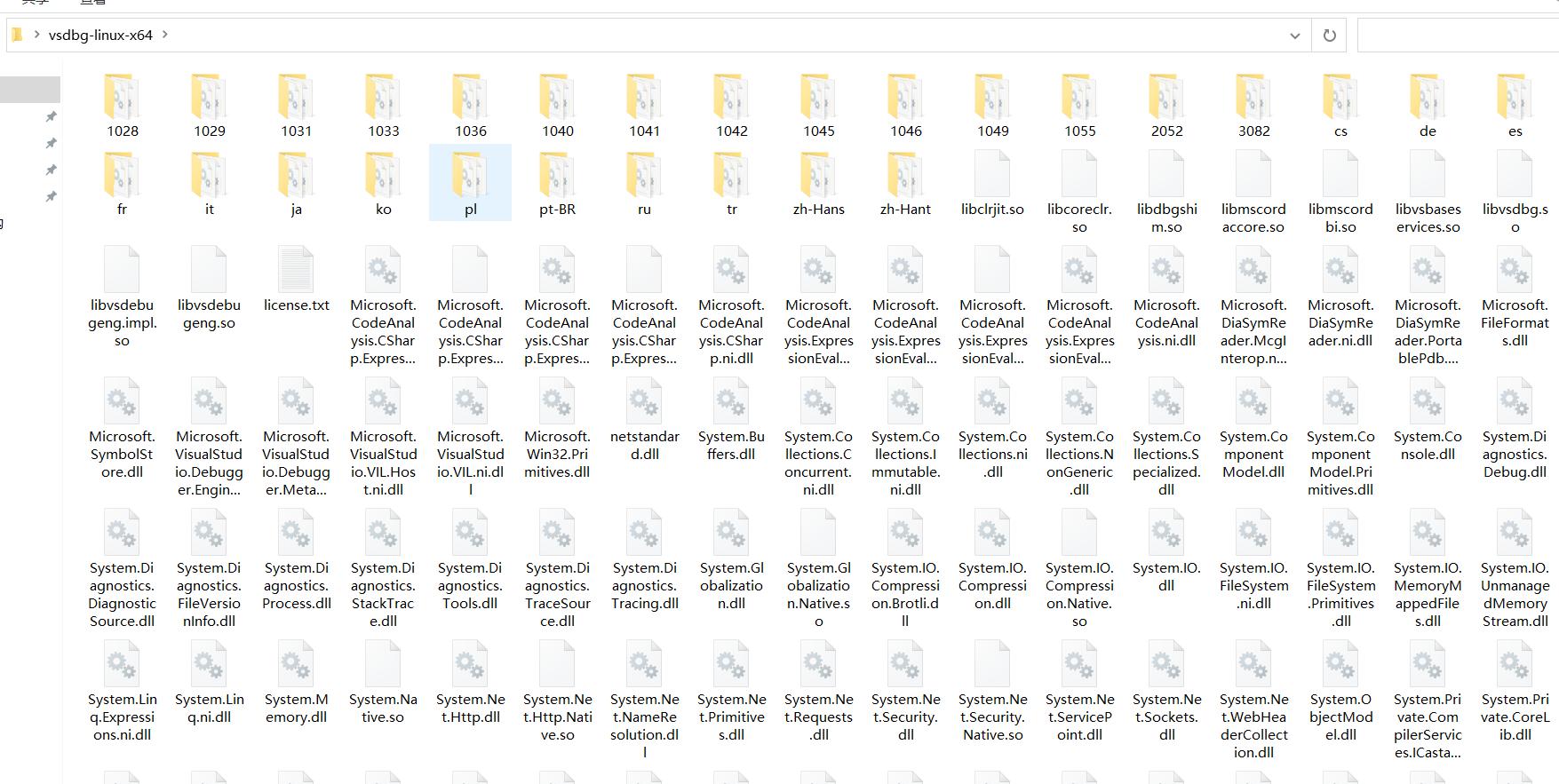Select the first pinned item in sidebar

click(x=51, y=116)
